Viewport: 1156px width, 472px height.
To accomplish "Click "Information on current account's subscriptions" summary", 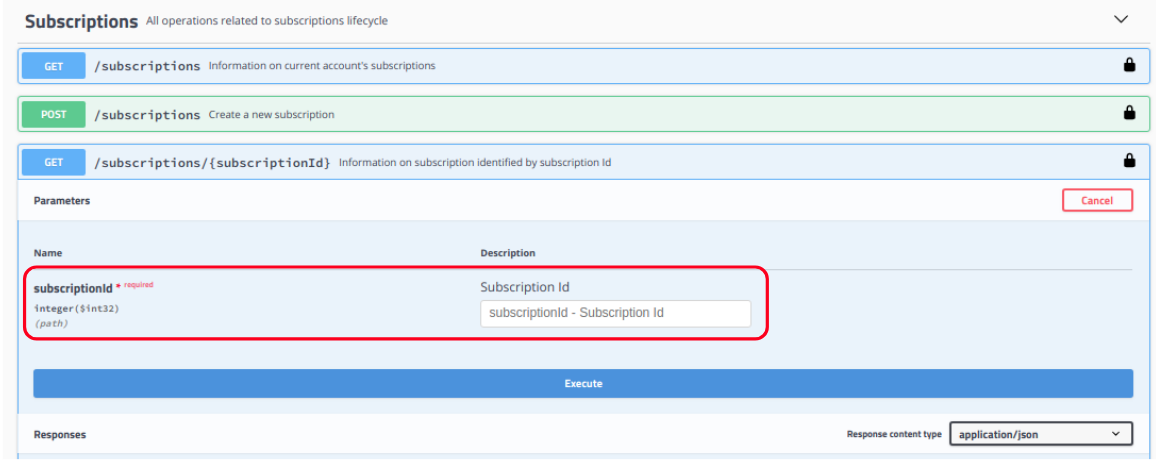I will click(x=321, y=66).
